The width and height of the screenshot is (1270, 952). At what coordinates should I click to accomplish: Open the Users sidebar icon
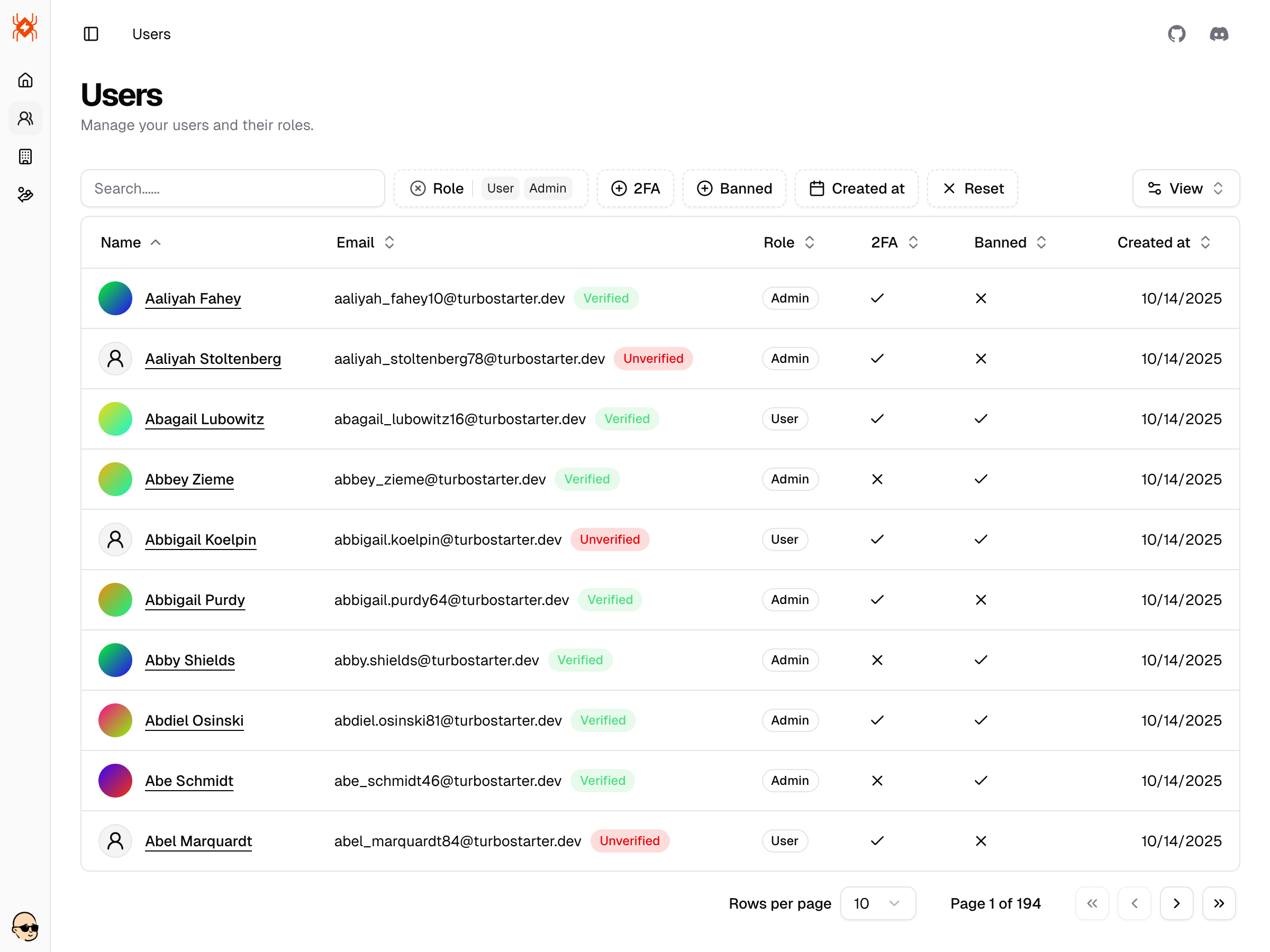tap(25, 119)
